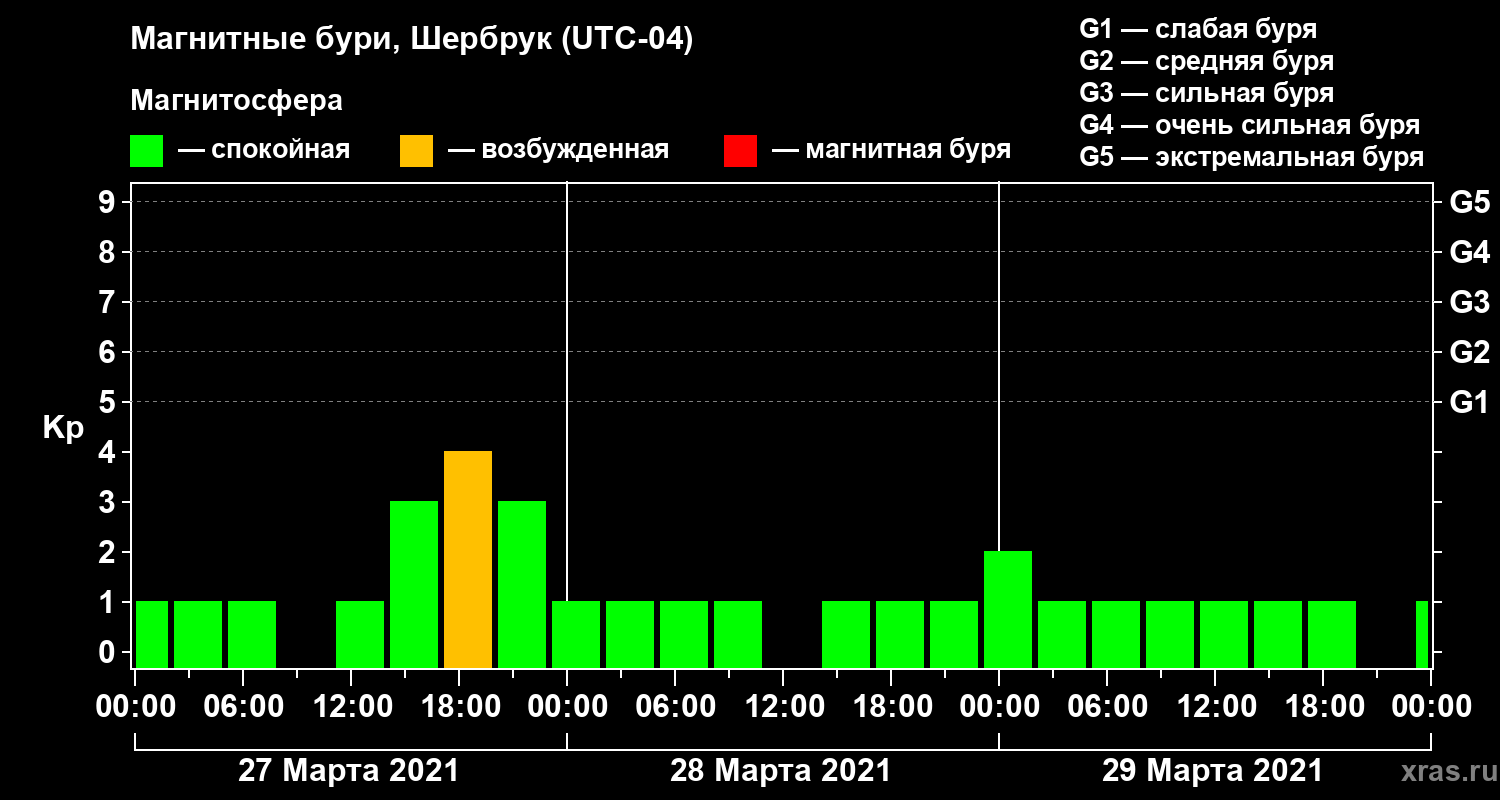Click the 'G4' label on right axis
1500x800 pixels.
click(x=1469, y=252)
